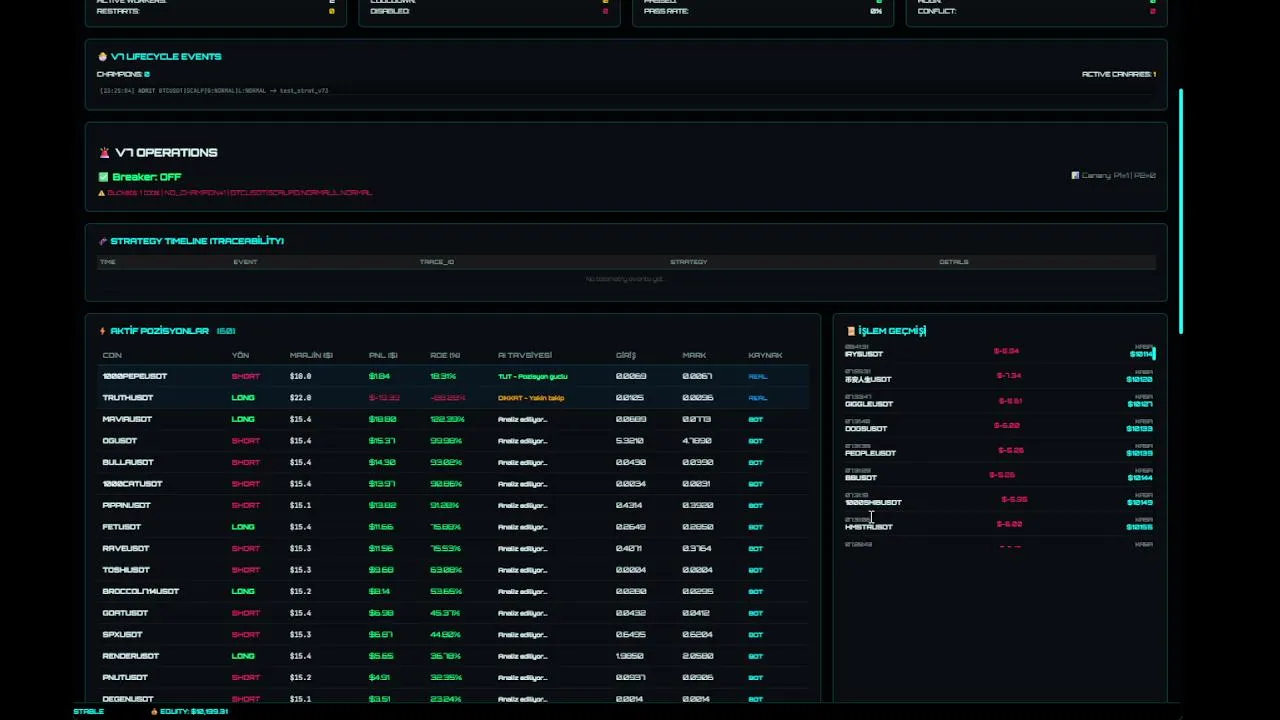Select the FETUSDT coin name
Image resolution: width=1280 pixels, height=720 pixels.
[x=121, y=527]
